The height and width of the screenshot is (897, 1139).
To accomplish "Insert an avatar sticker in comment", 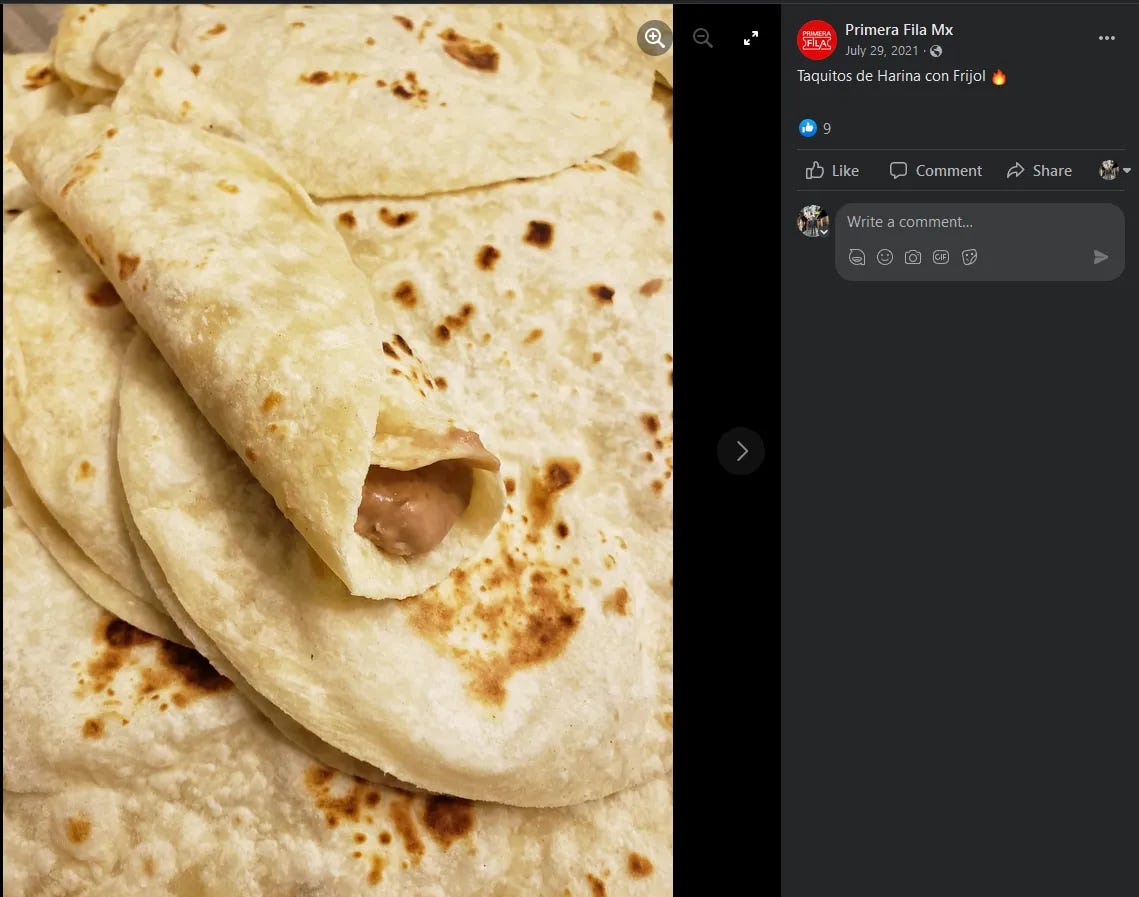I will tap(857, 257).
